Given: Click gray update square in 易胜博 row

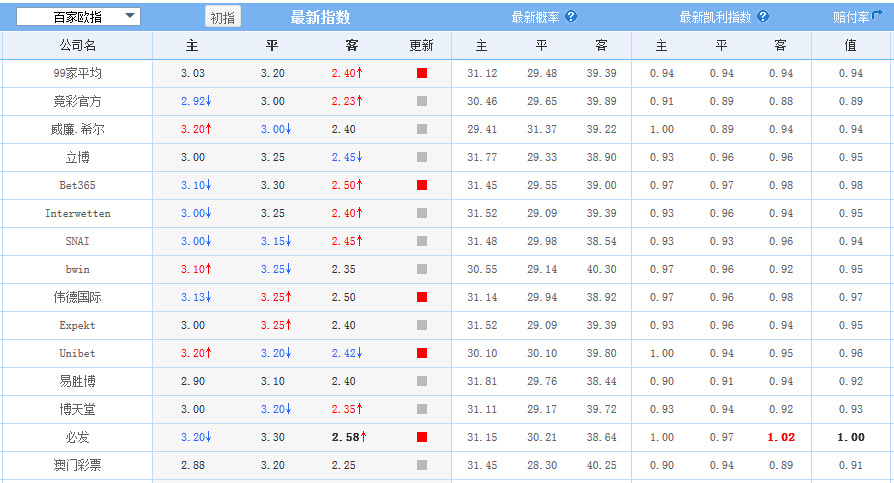Looking at the screenshot, I should [422, 381].
